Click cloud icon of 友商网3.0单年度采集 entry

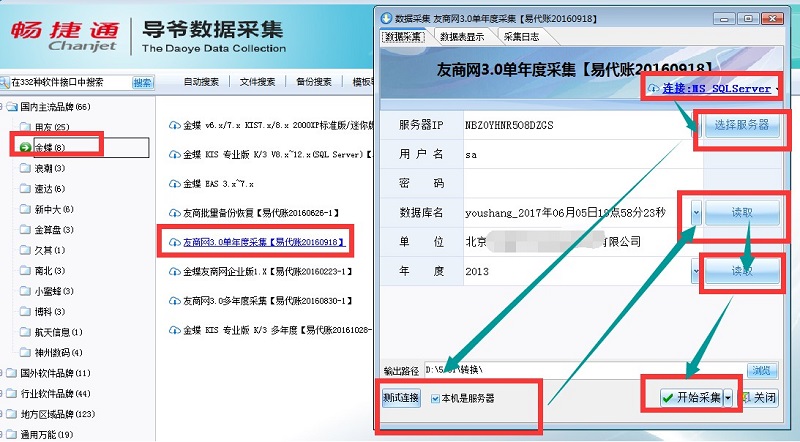pos(174,242)
